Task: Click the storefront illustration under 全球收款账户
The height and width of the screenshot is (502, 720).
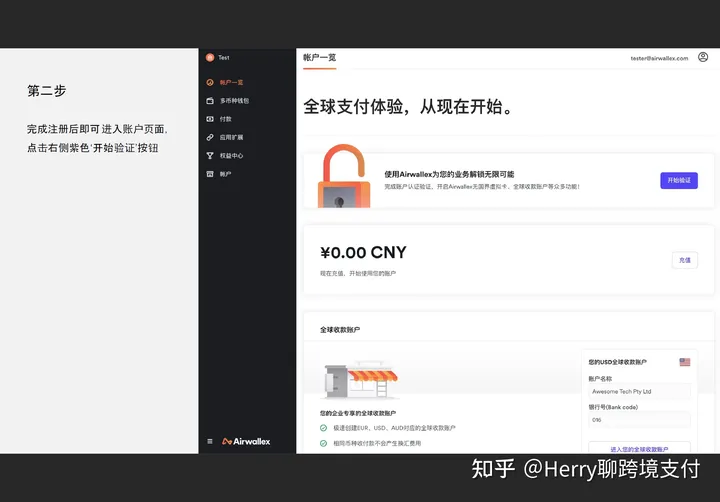Action: [x=361, y=379]
